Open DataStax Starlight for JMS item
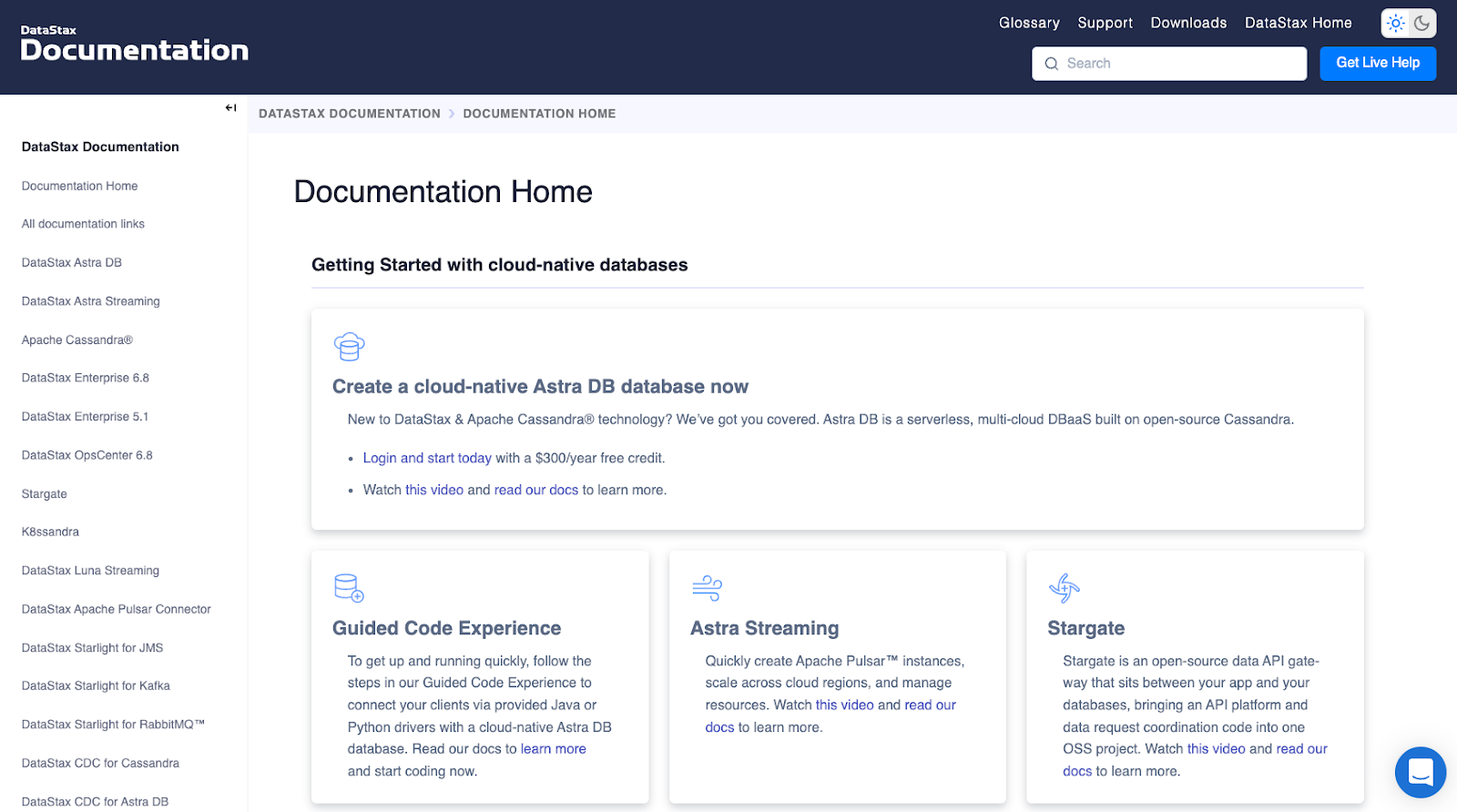Screen dimensions: 1457x812 (93, 648)
